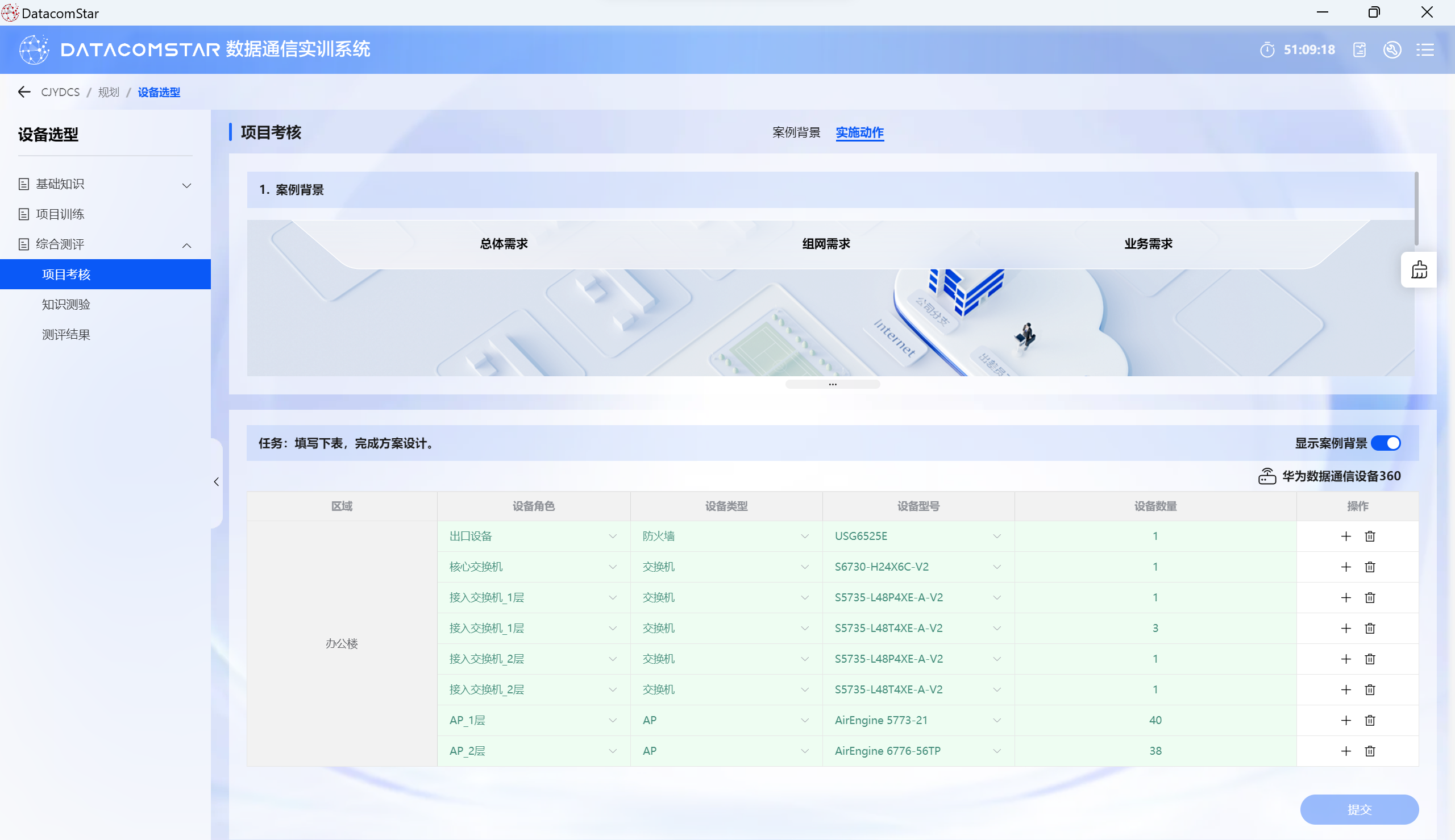Screen dimensions: 1455x840
Task: Switch to the 案例背景 tab
Action: pos(796,132)
